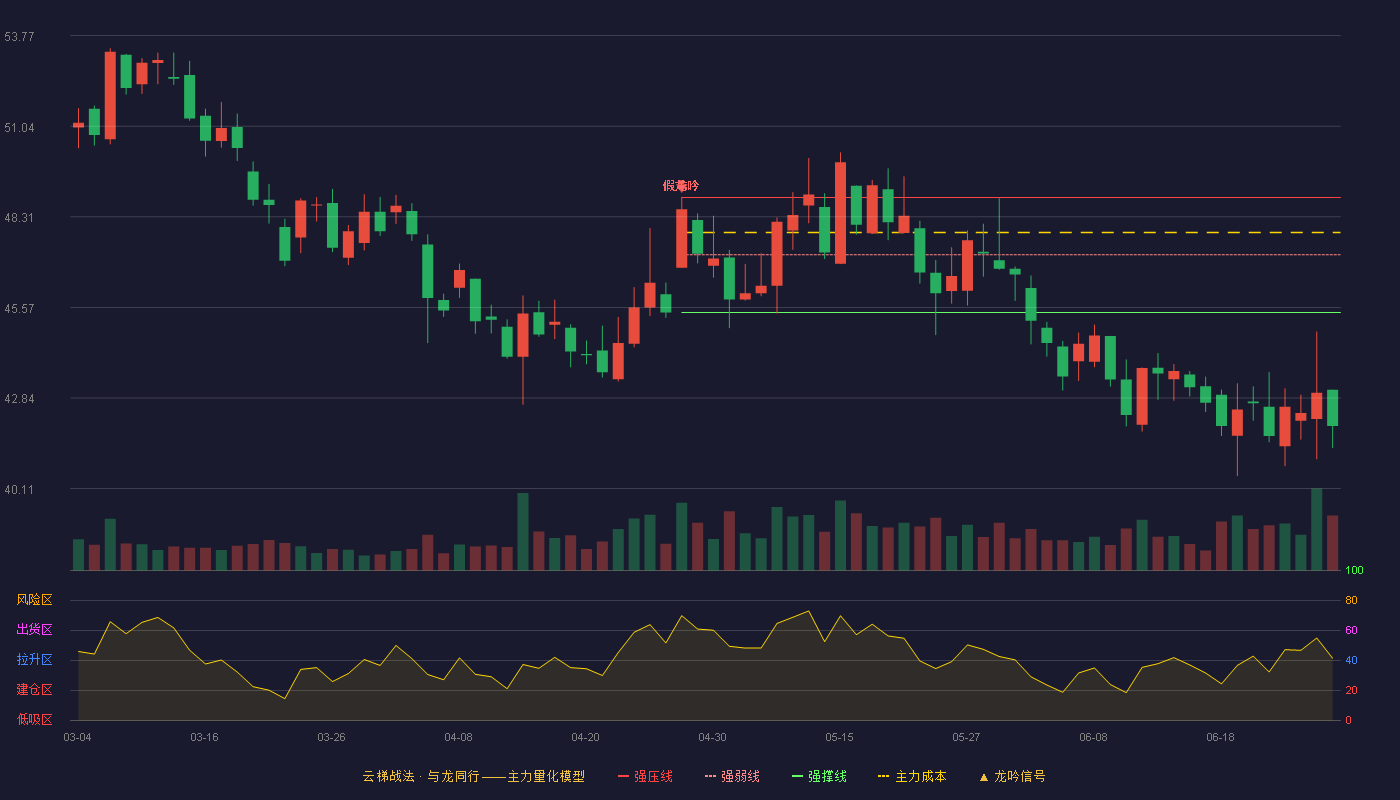Click the 建仓区 zone label
Screen dimensions: 1400x800
pyautogui.click(x=34, y=690)
